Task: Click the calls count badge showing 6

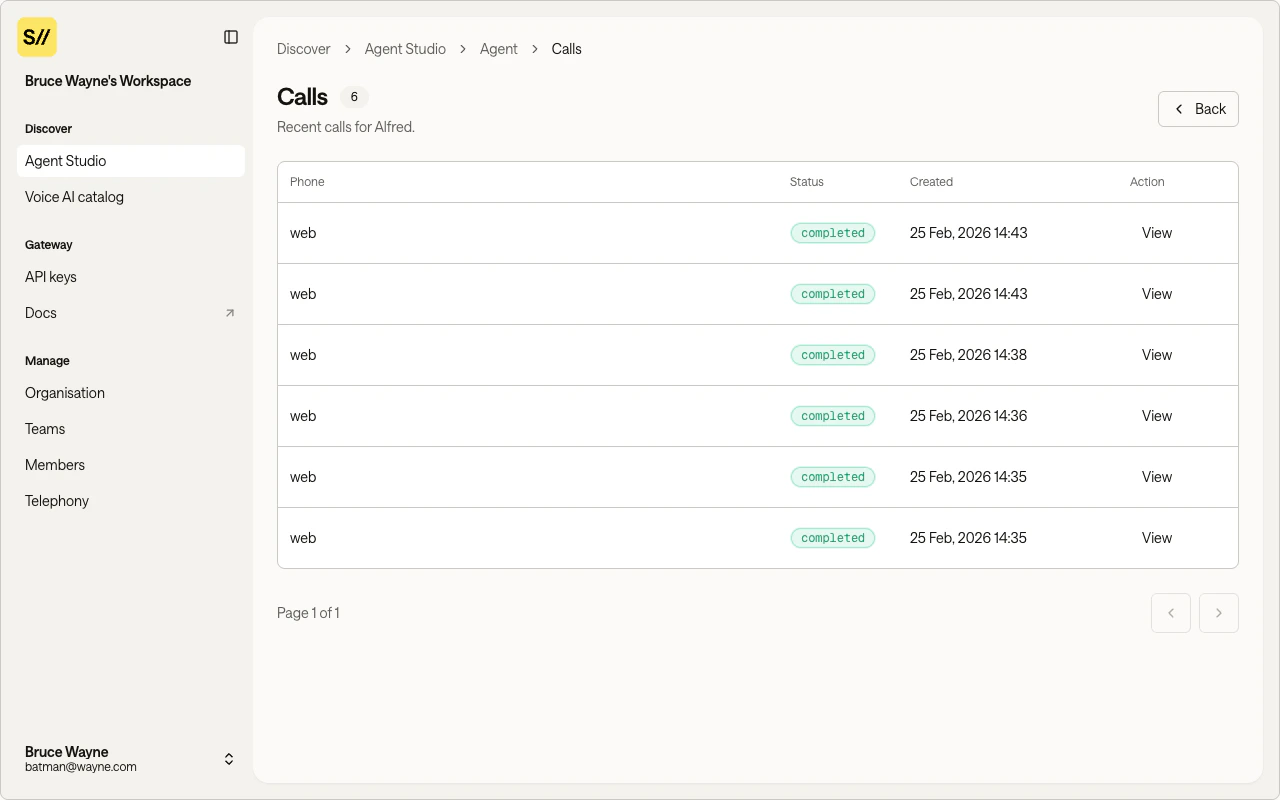Action: click(x=354, y=97)
